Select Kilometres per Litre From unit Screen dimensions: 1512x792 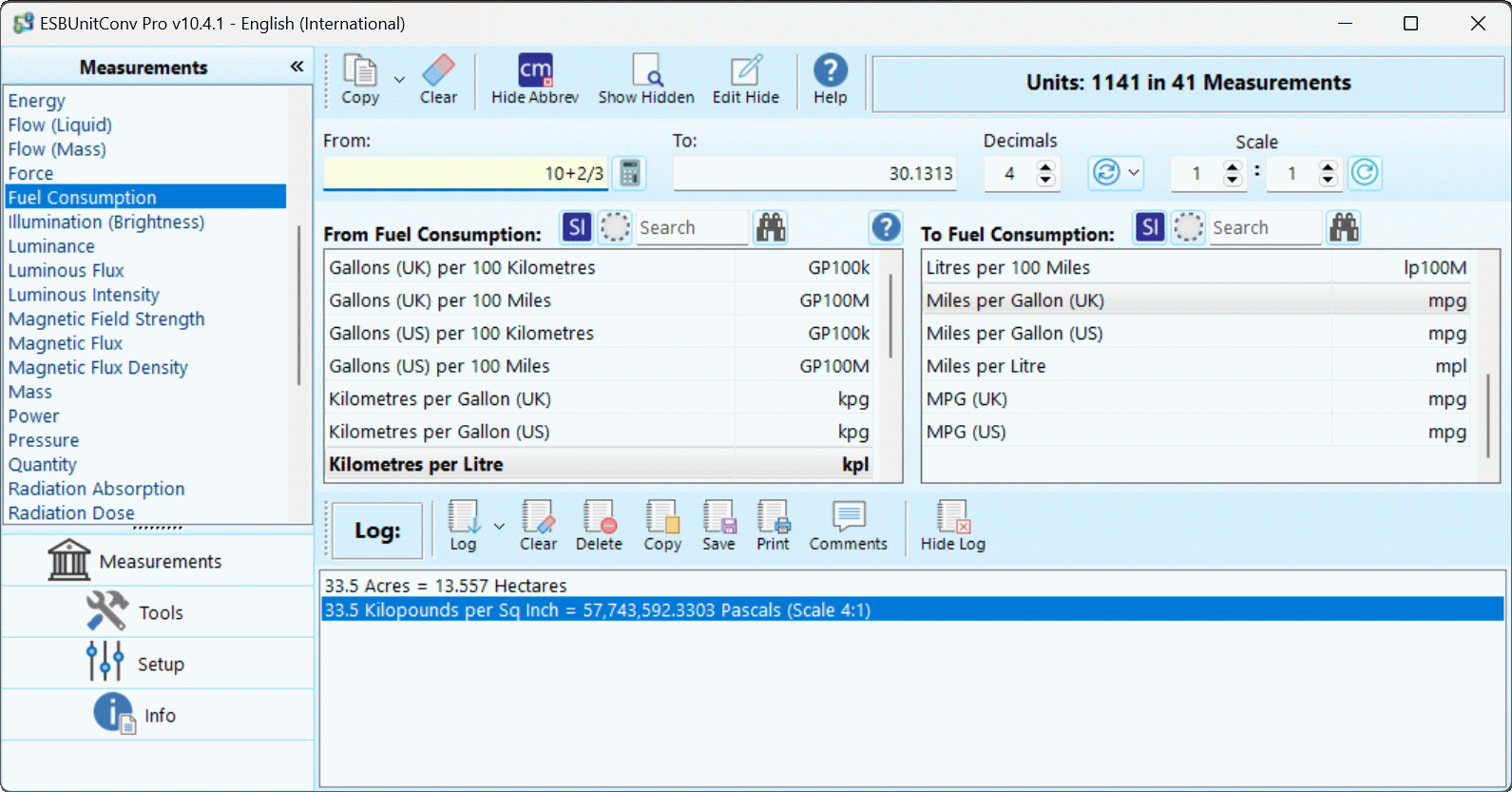coord(600,465)
